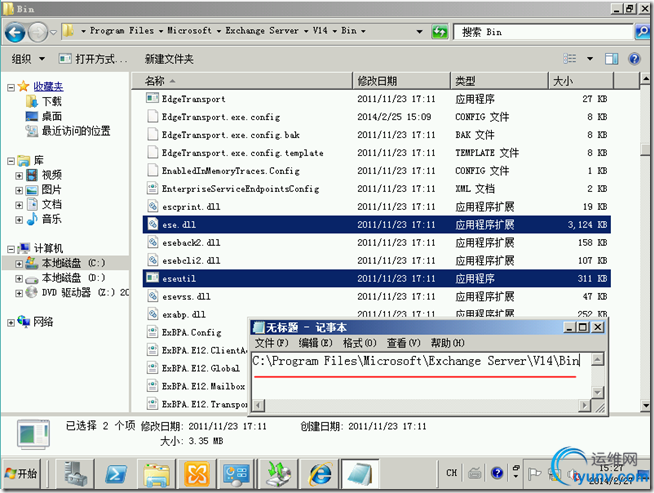Sort by the 名称 column header
Image resolution: width=654 pixels, height=493 pixels.
[x=242, y=80]
